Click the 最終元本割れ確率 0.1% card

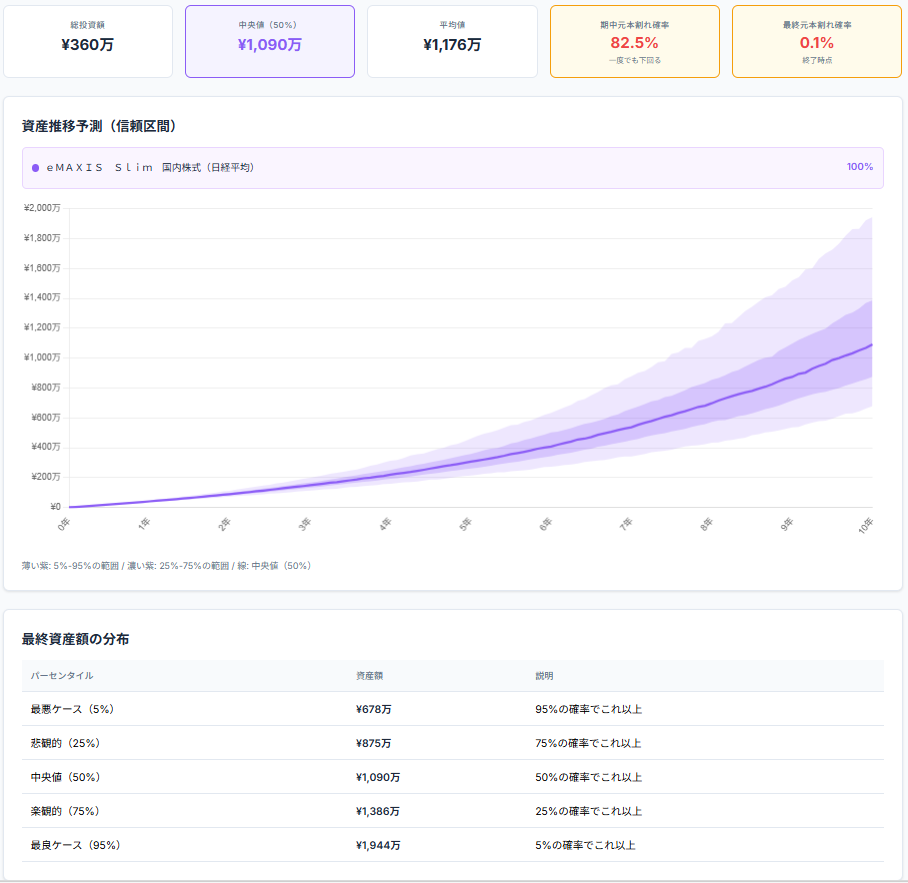[x=816, y=41]
